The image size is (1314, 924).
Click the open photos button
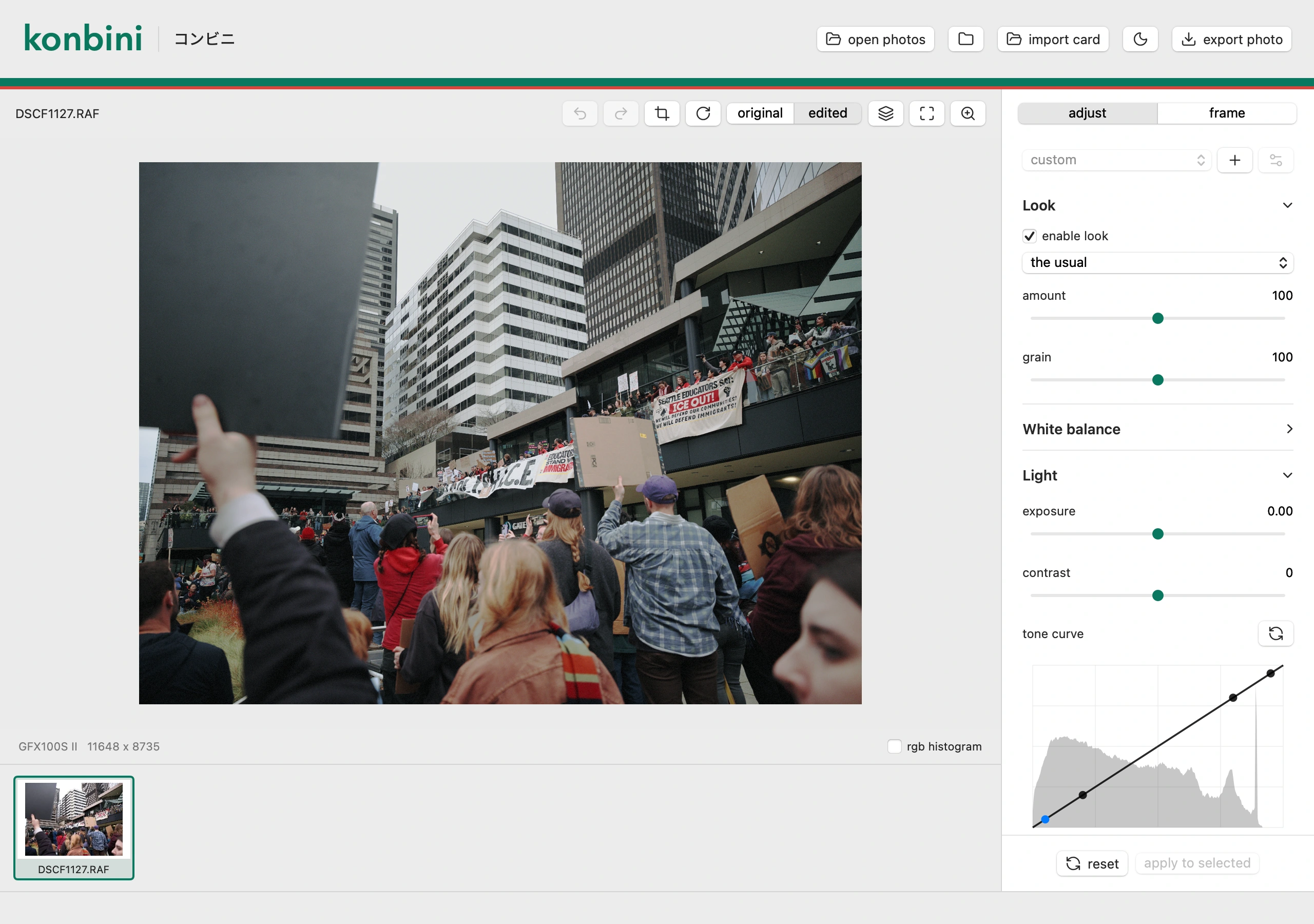click(876, 39)
